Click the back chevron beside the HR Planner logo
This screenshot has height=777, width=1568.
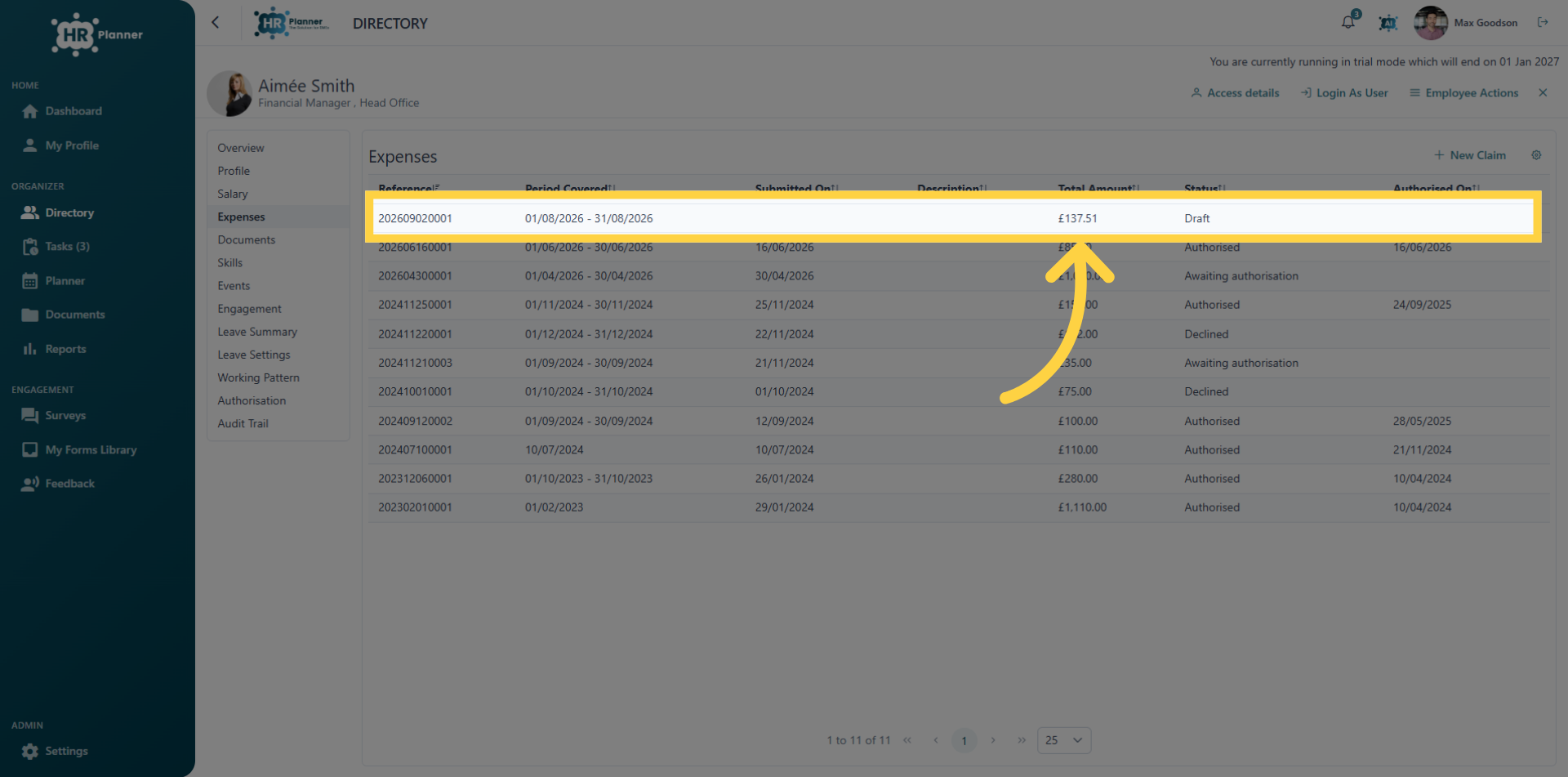(x=216, y=23)
